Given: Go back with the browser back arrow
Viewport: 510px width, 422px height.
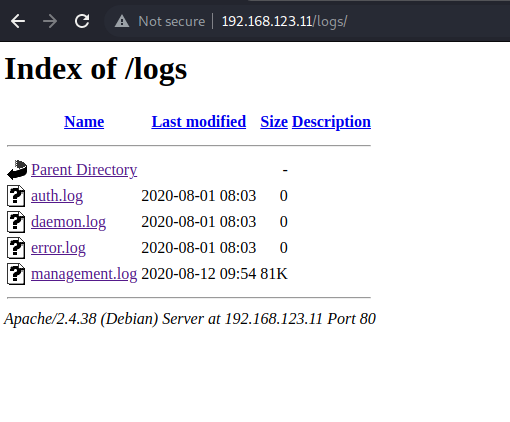Looking at the screenshot, I should [x=18, y=21].
